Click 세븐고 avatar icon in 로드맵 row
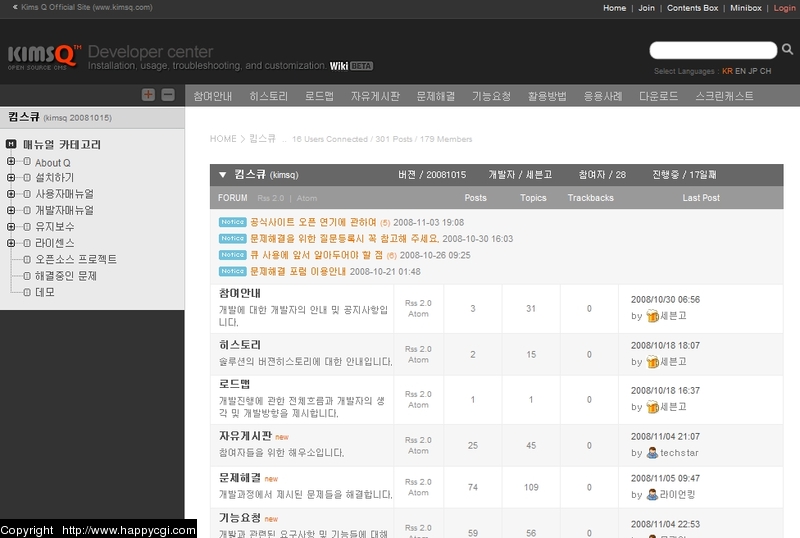The image size is (800, 538). (x=653, y=407)
